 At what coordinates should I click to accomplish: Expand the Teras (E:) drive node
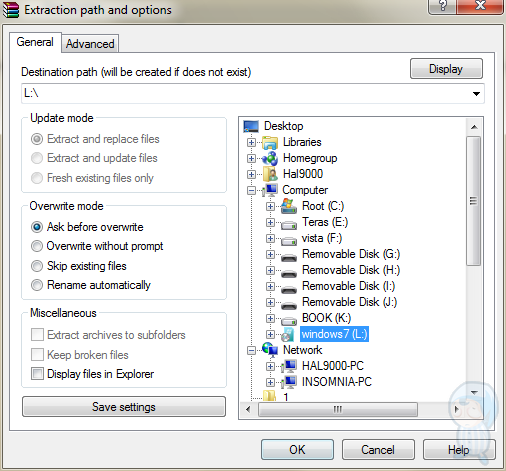[x=270, y=222]
